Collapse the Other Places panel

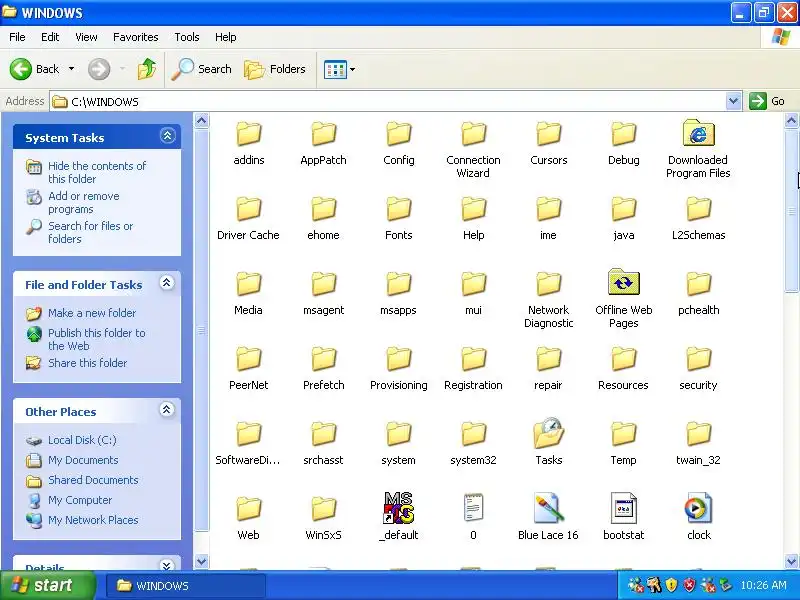point(167,410)
